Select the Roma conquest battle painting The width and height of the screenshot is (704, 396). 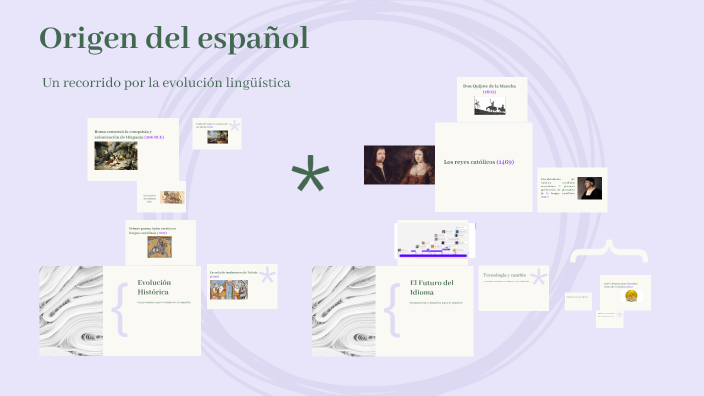pyautogui.click(x=116, y=156)
